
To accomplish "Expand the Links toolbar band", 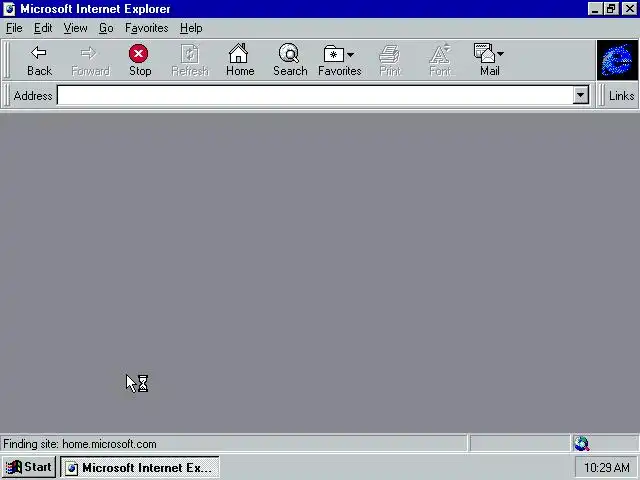I will tap(621, 96).
